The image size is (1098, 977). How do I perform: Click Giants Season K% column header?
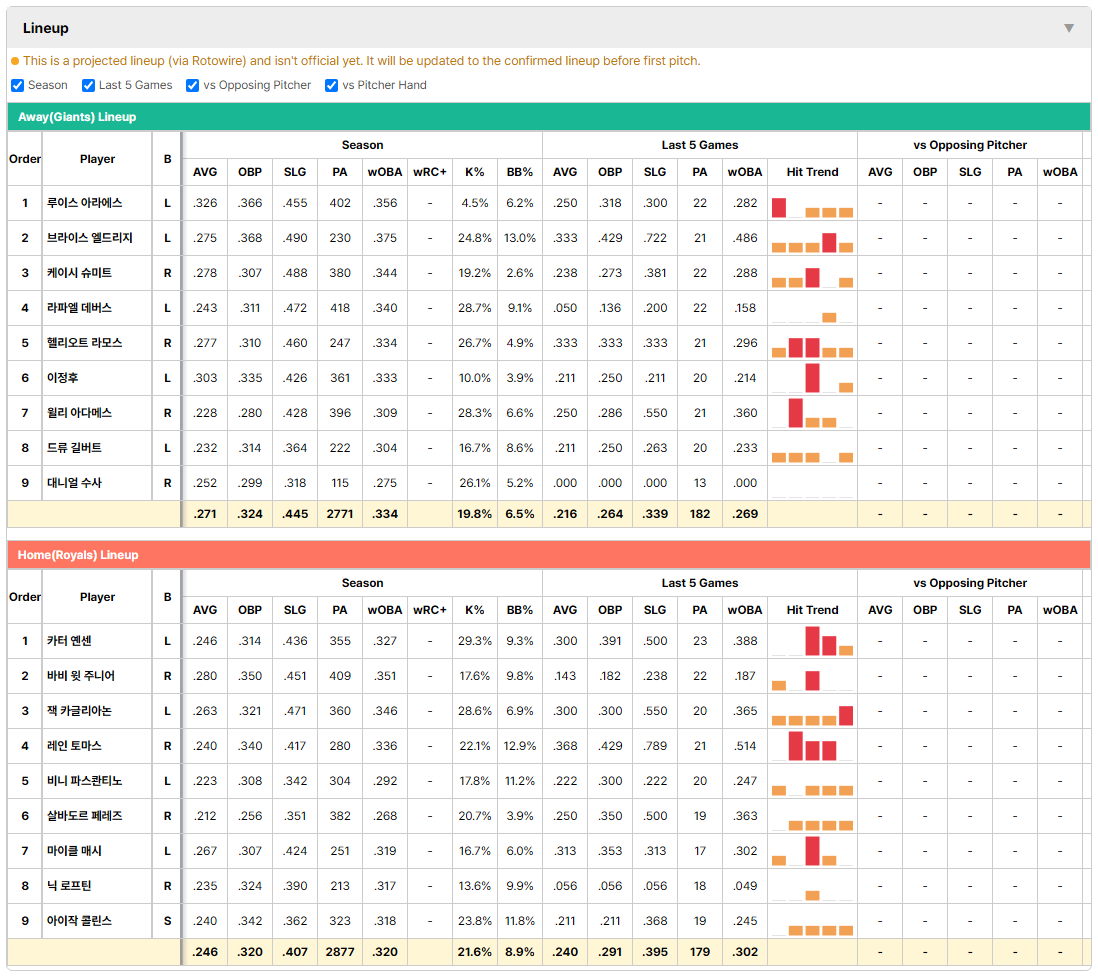coord(475,172)
